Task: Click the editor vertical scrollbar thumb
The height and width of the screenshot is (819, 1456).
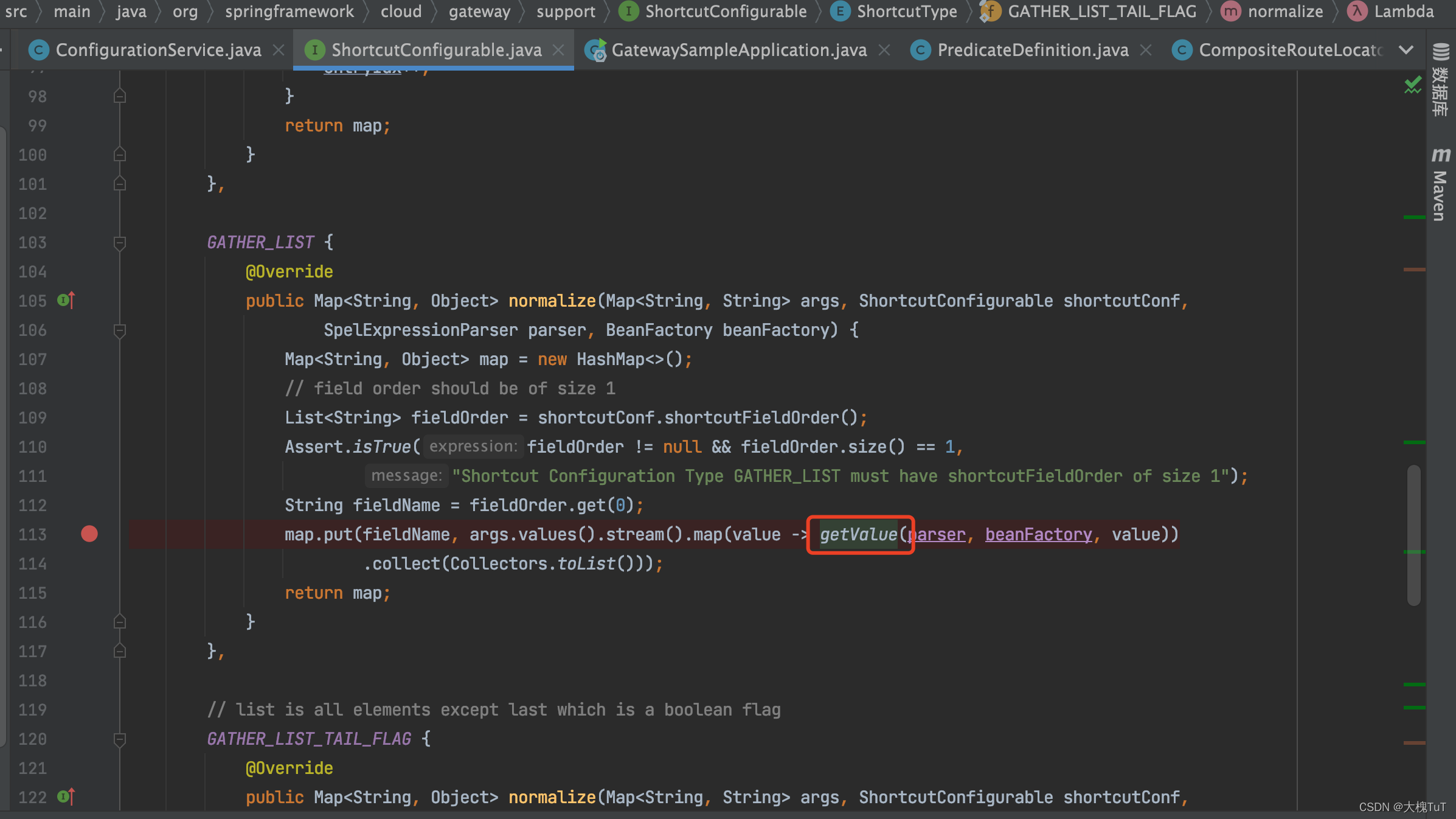Action: pos(1413,535)
